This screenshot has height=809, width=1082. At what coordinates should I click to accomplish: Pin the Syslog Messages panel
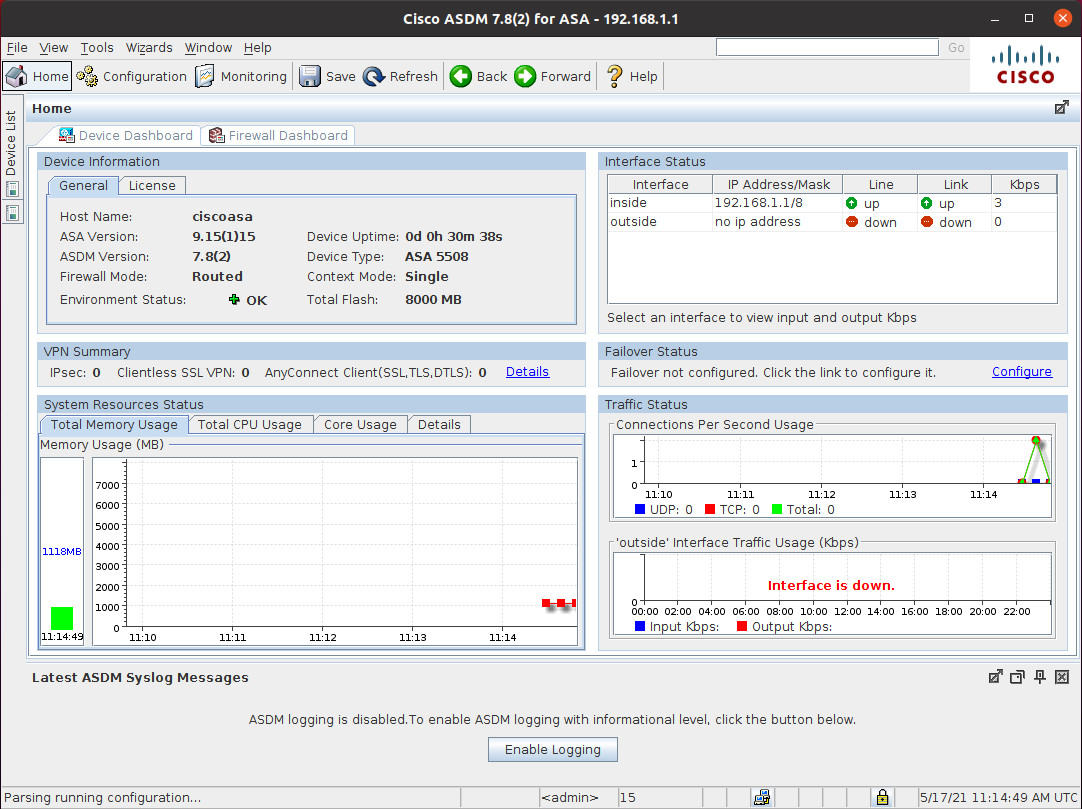[x=1040, y=677]
